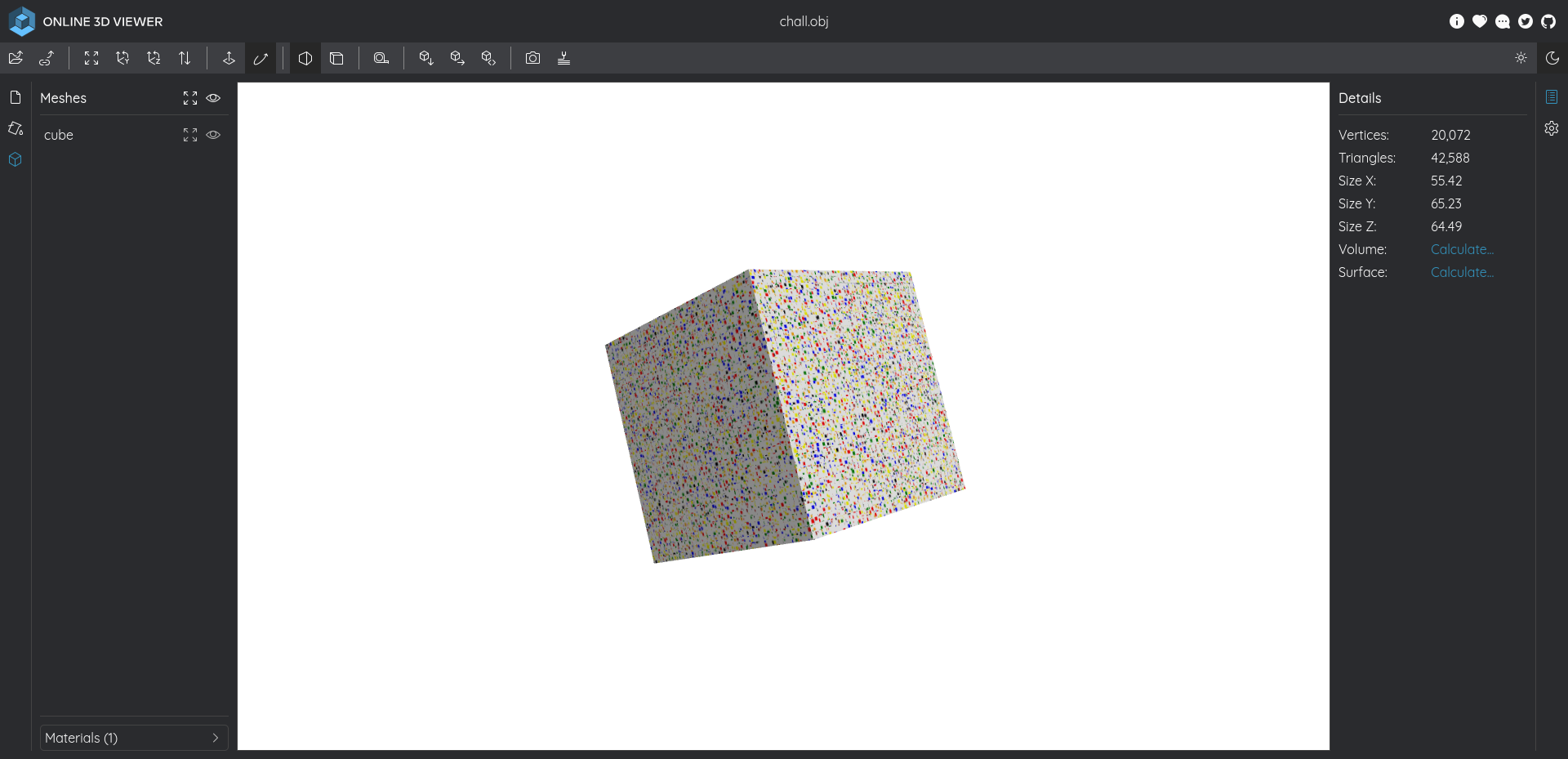The height and width of the screenshot is (759, 1568).
Task: Toggle visibility of all Meshes
Action: [213, 98]
